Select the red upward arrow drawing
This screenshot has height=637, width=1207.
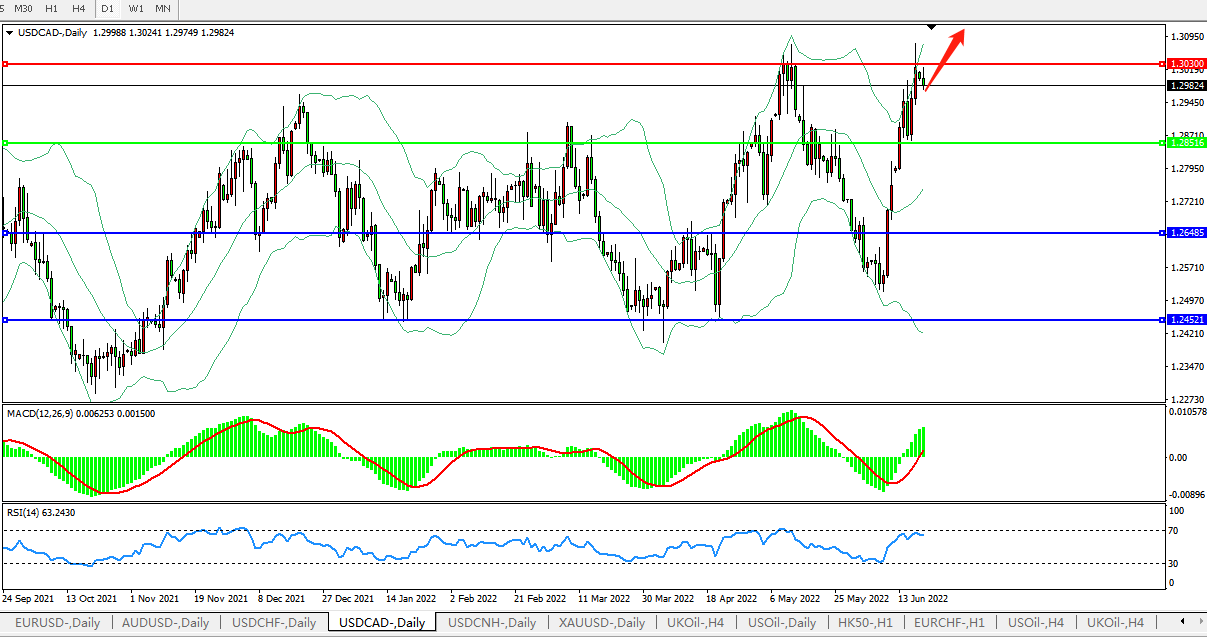tap(945, 59)
